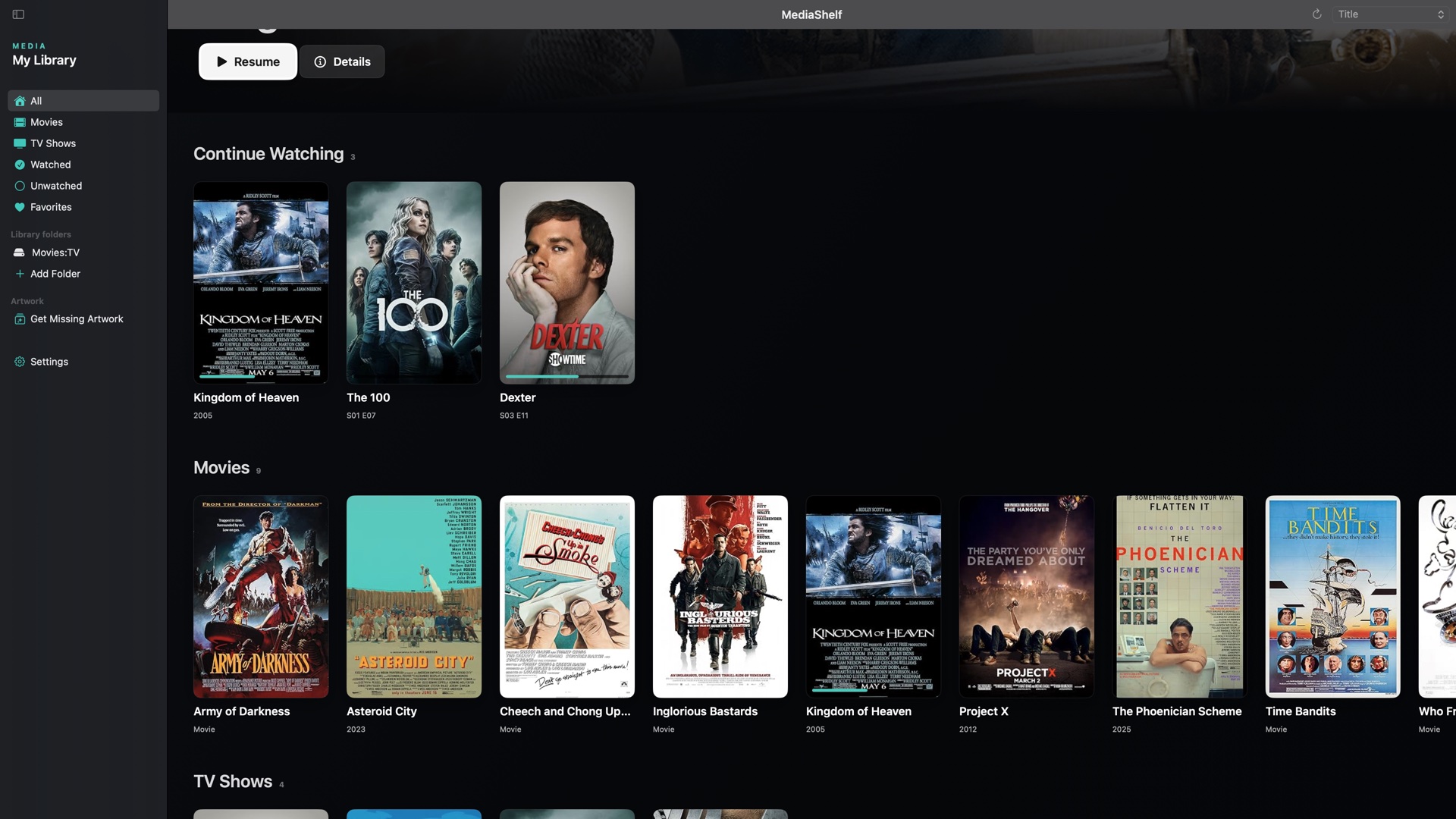This screenshot has width=1456, height=819.
Task: Click The 100 title text
Action: pos(369,397)
